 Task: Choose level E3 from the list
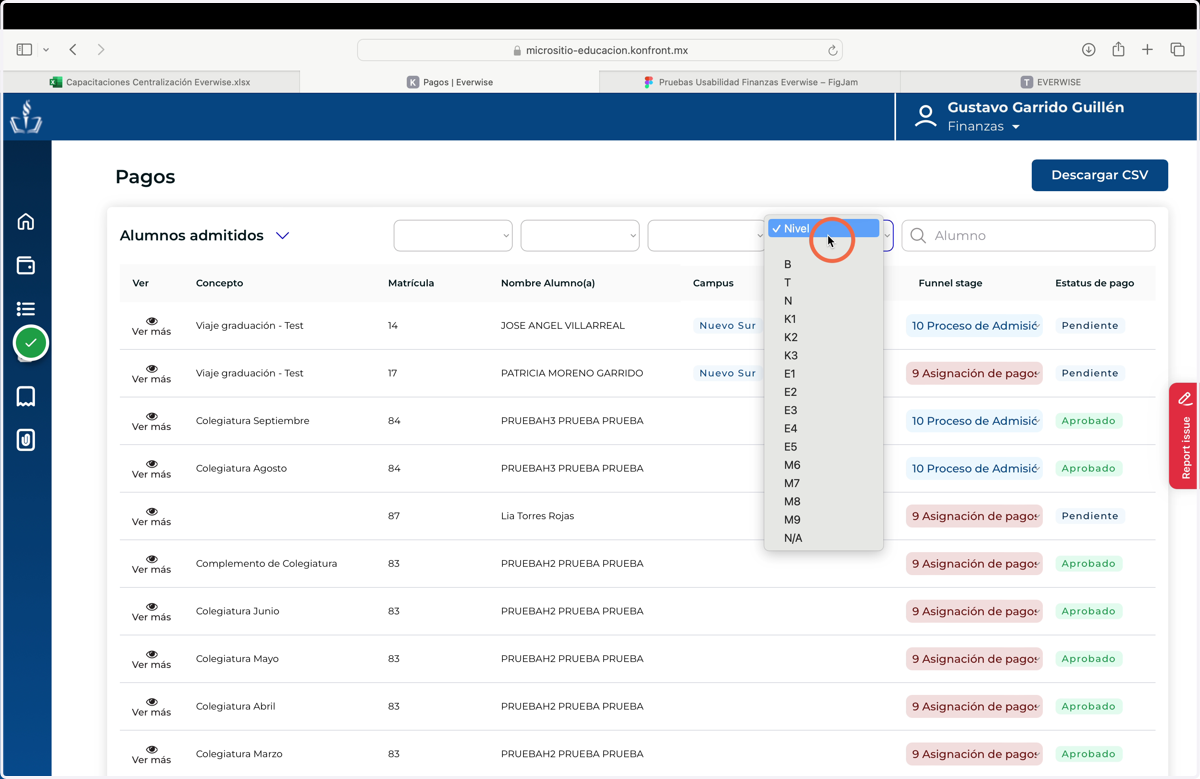[824, 410]
